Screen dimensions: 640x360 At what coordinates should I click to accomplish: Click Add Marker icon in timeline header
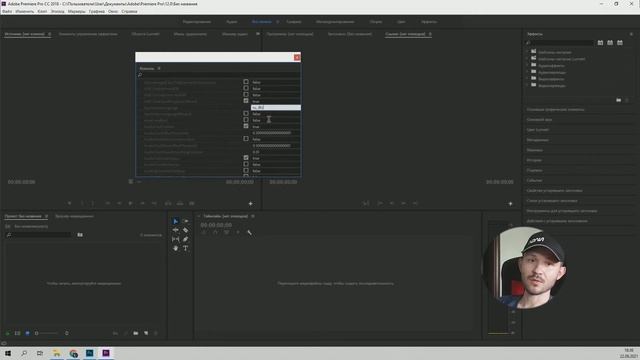point(238,233)
